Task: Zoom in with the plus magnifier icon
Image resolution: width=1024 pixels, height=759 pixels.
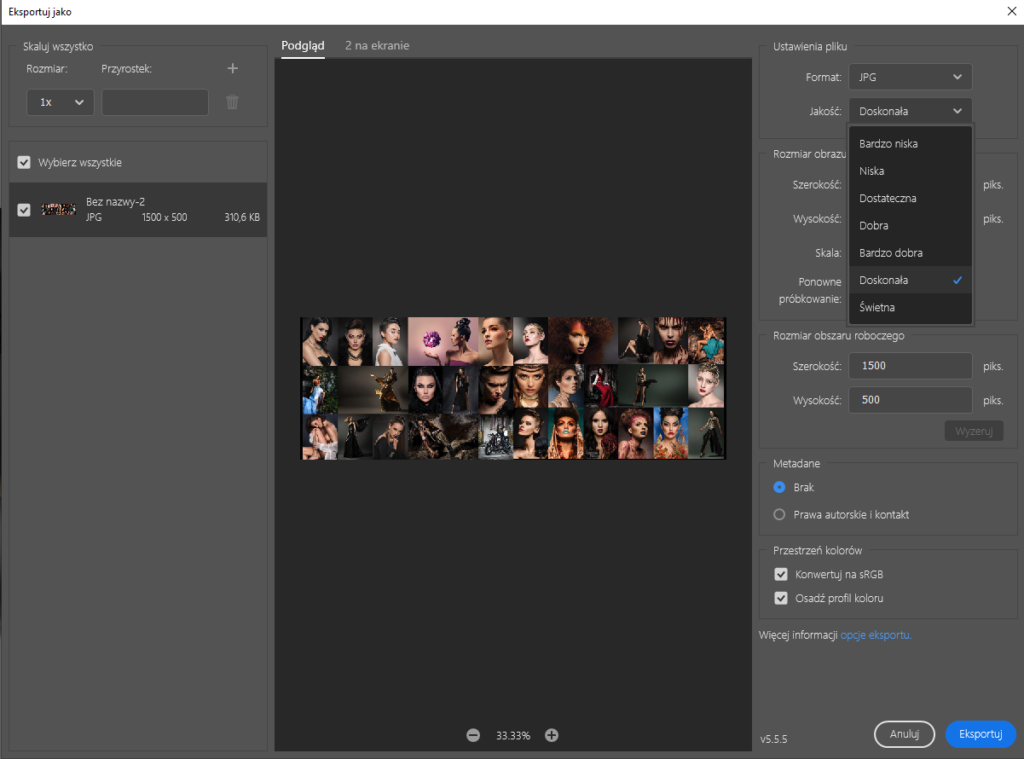Action: (551, 735)
